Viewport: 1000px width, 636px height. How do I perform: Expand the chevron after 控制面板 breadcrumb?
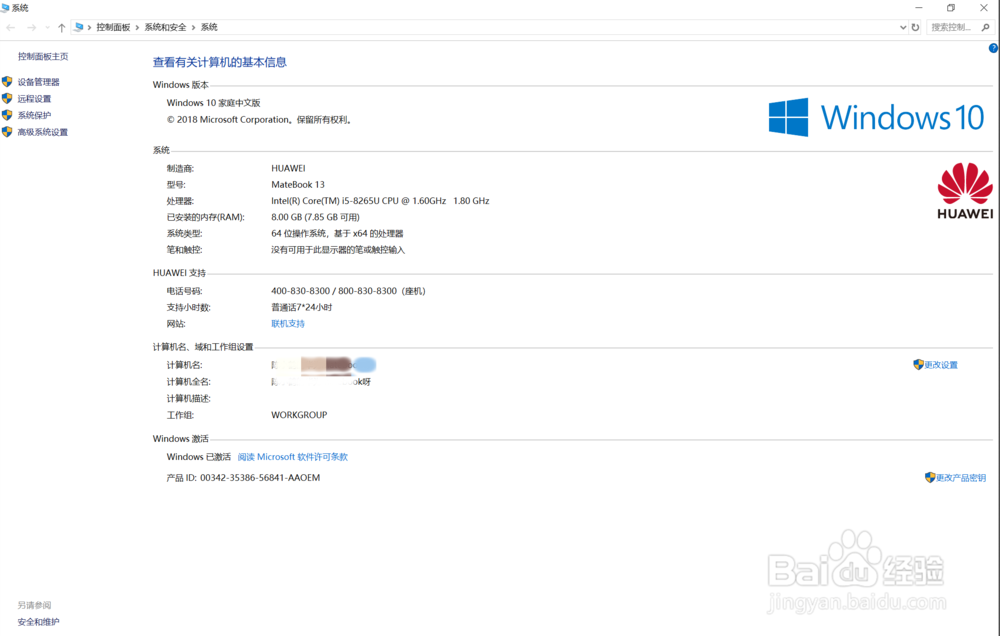coord(137,27)
